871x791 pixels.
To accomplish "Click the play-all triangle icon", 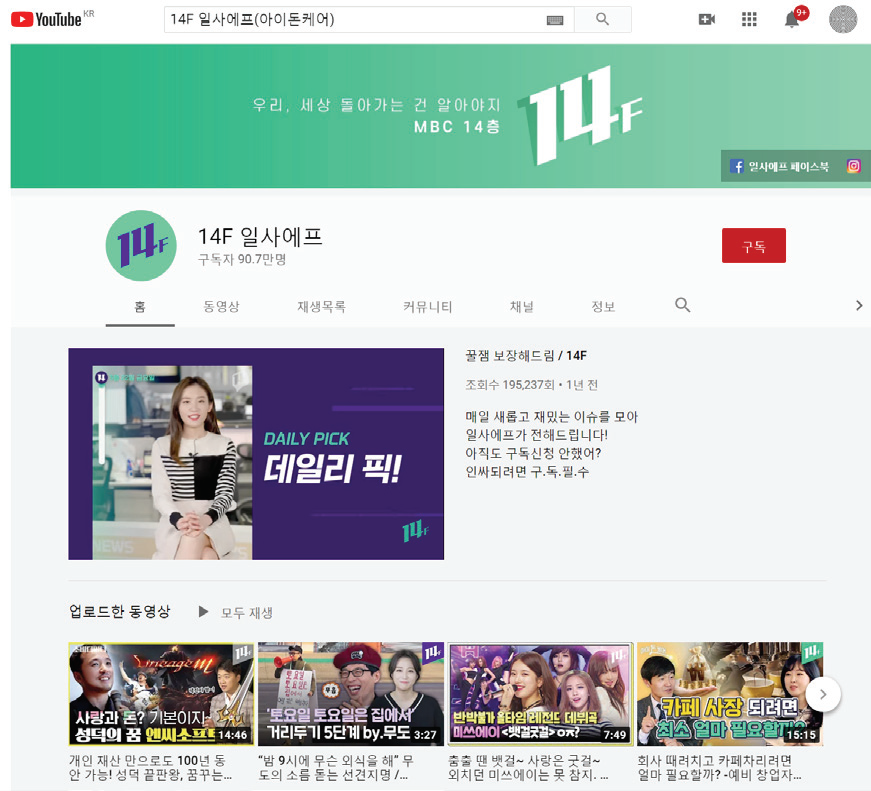I will click(x=203, y=612).
